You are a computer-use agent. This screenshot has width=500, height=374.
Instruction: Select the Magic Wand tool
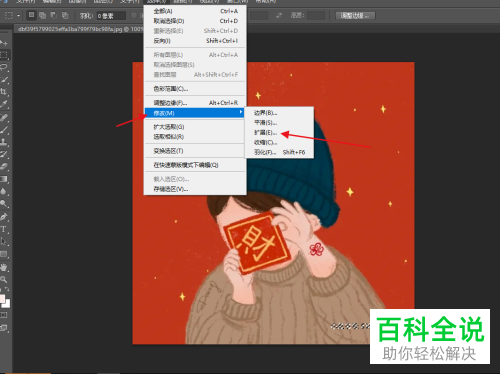(4, 80)
